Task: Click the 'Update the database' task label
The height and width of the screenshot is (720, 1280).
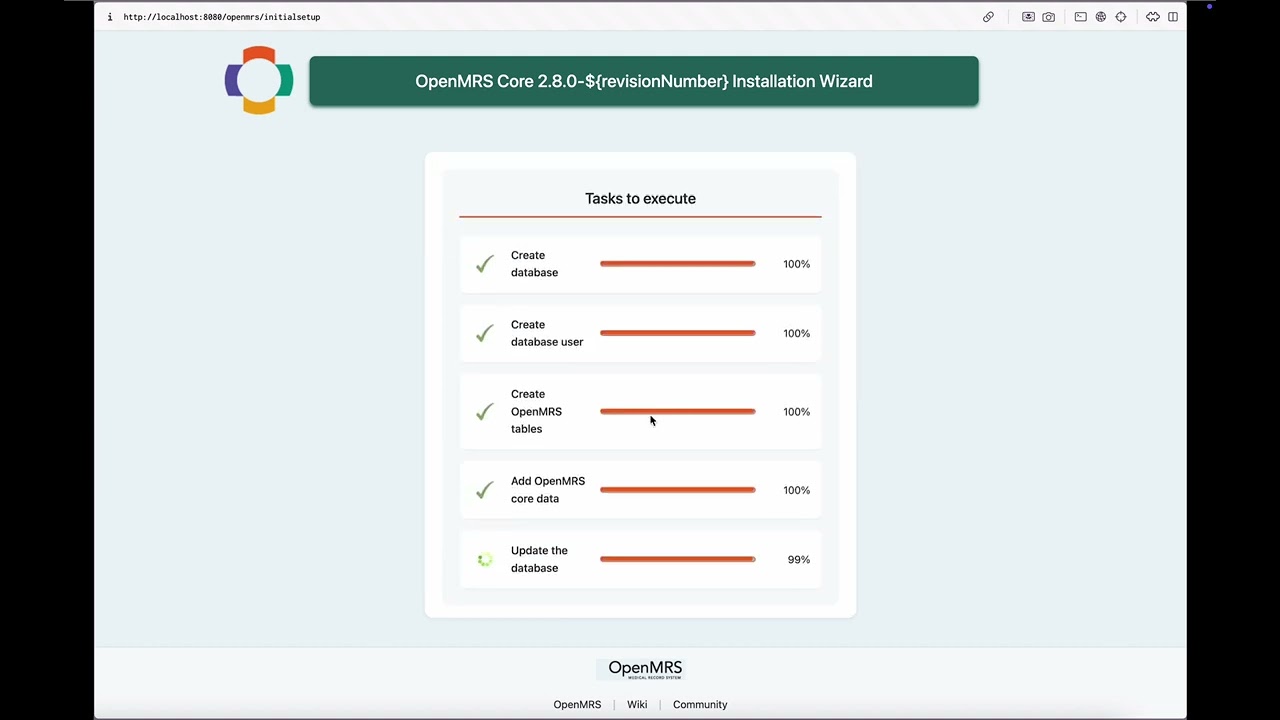Action: pyautogui.click(x=539, y=559)
